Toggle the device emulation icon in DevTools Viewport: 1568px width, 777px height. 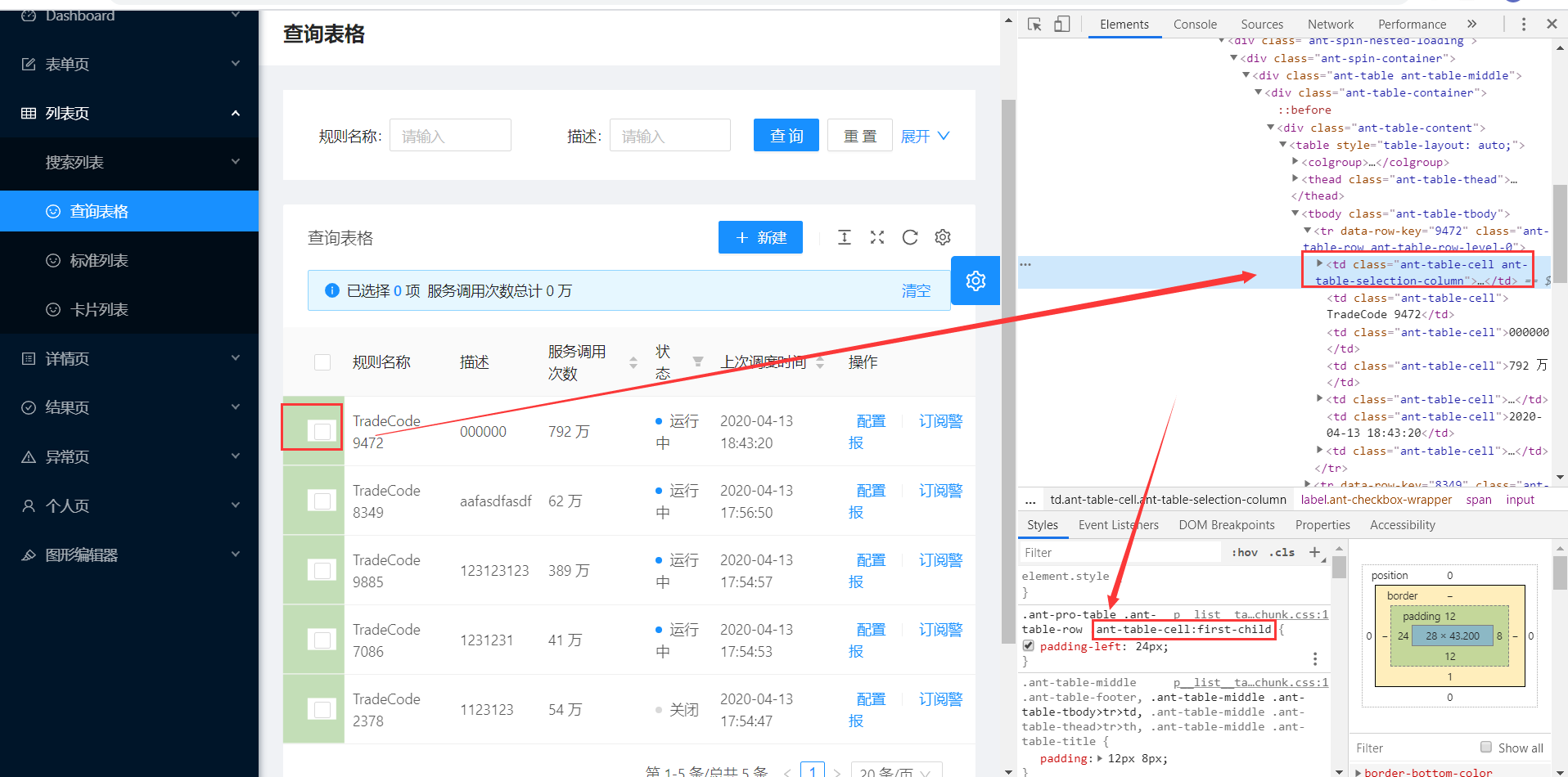(1061, 24)
